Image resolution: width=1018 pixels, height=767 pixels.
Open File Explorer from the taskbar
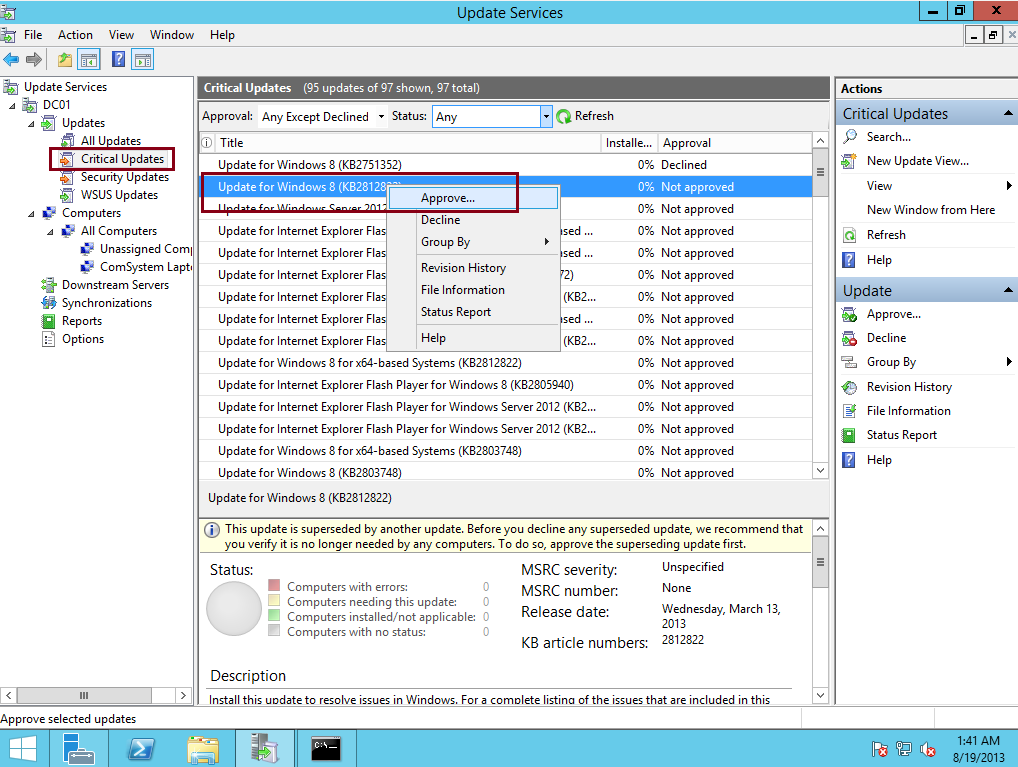[x=203, y=749]
